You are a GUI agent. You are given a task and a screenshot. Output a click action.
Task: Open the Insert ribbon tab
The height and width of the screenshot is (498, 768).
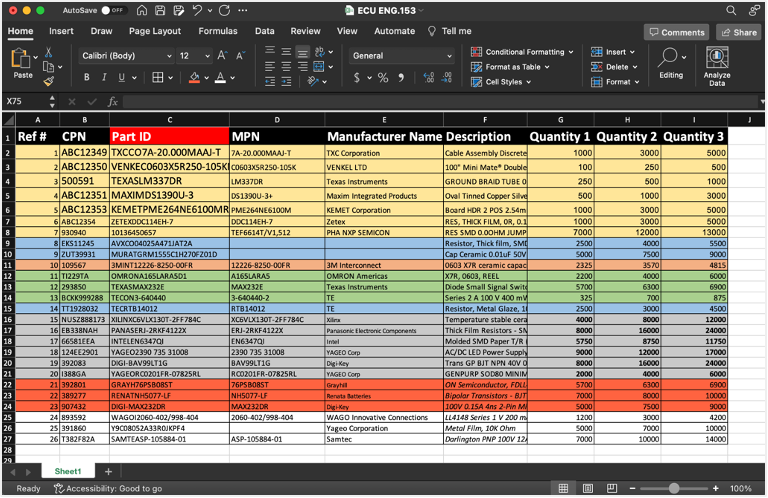pos(61,31)
